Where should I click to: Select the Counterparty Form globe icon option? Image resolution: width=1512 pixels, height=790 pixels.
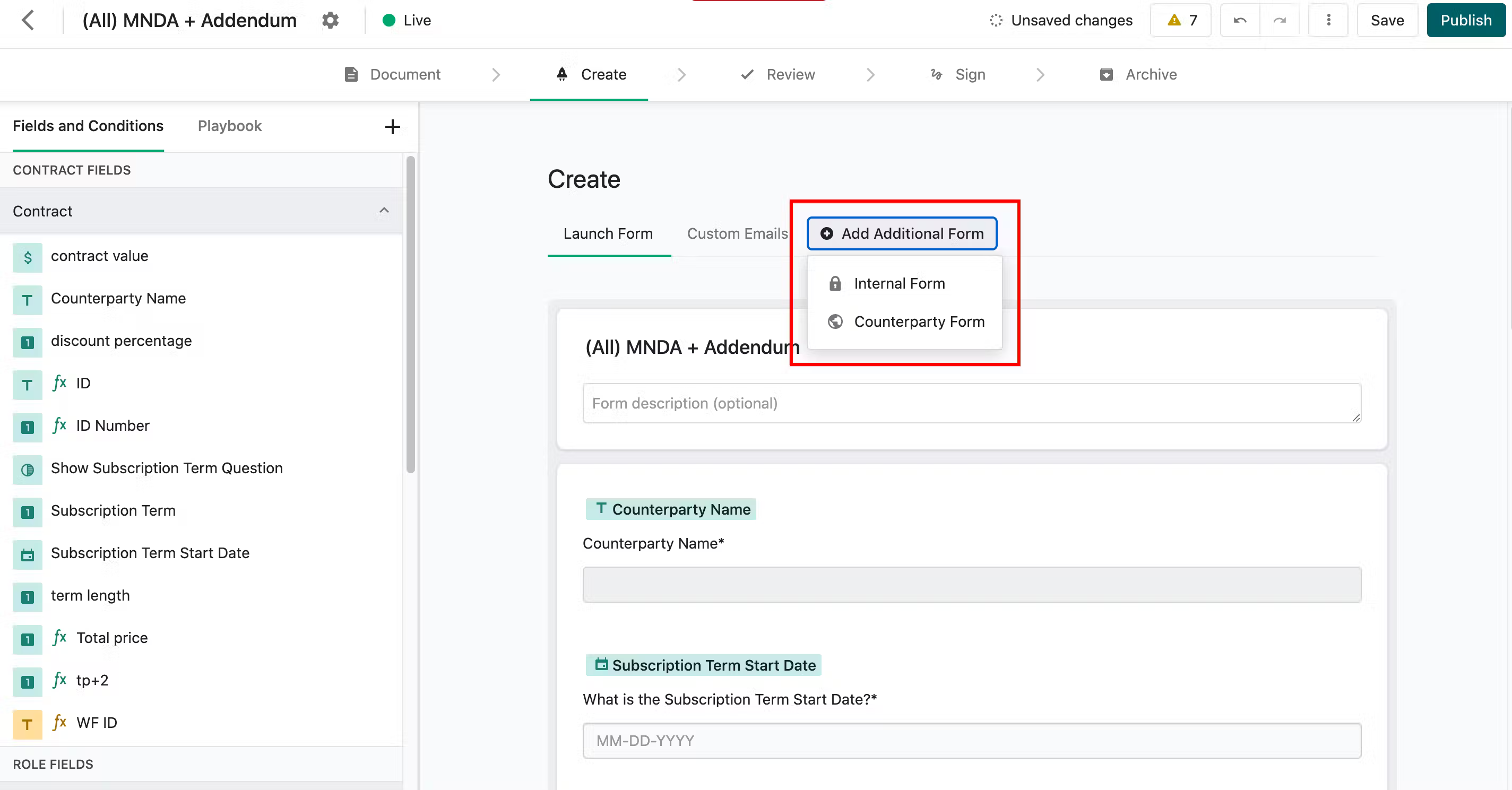point(835,322)
